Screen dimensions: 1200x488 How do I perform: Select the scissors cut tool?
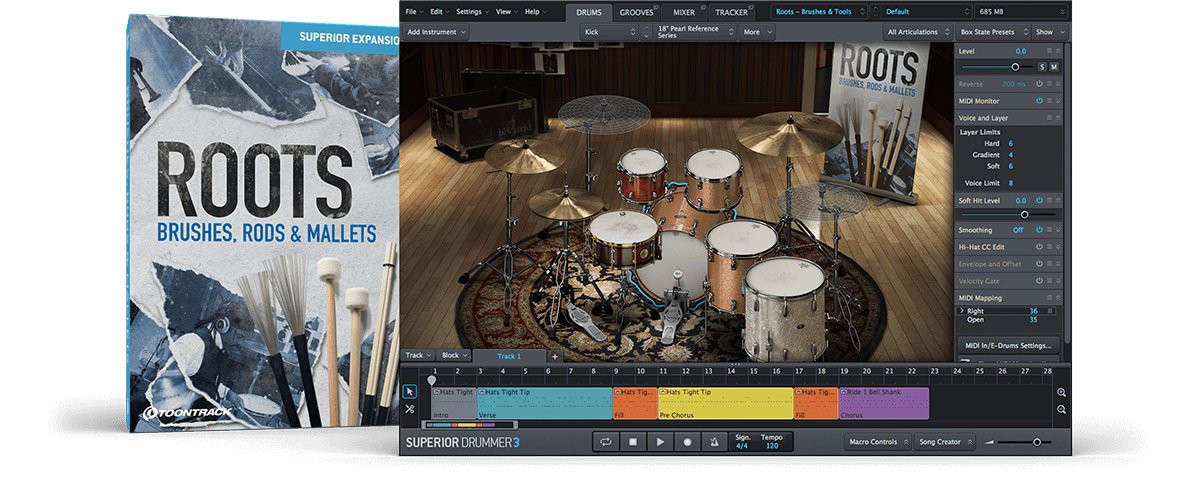pyautogui.click(x=409, y=409)
